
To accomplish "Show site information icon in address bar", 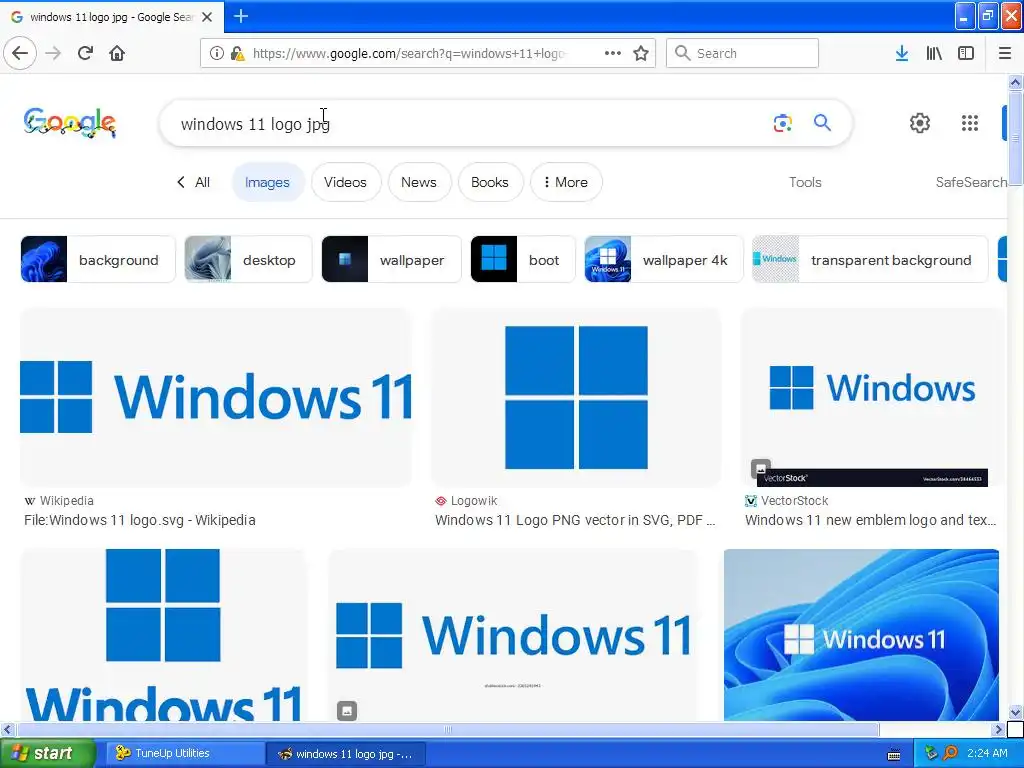I will tap(216, 54).
